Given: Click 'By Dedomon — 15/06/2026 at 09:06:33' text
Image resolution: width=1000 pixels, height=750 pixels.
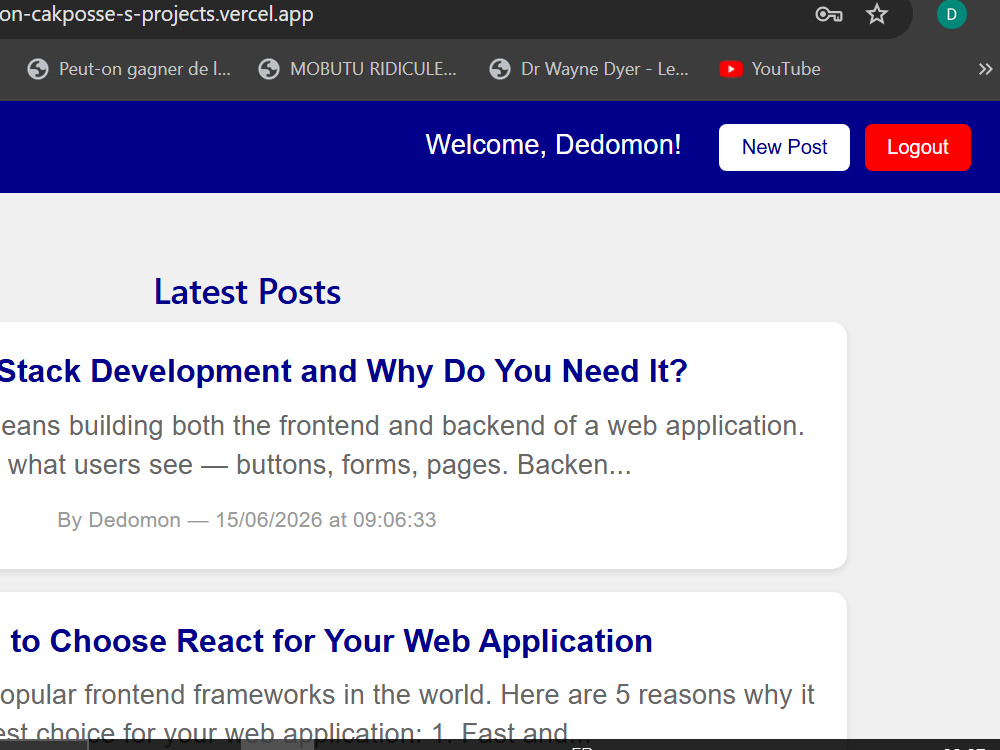Looking at the screenshot, I should [247, 520].
